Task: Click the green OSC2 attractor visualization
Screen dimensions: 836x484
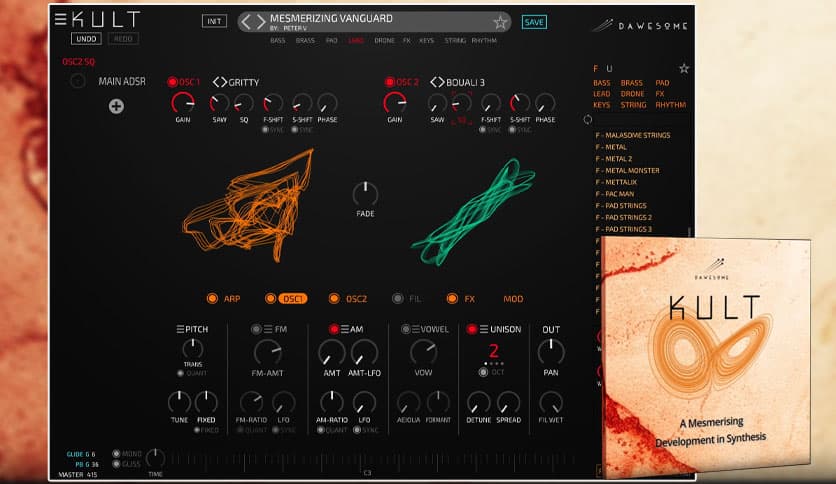Action: [x=473, y=212]
